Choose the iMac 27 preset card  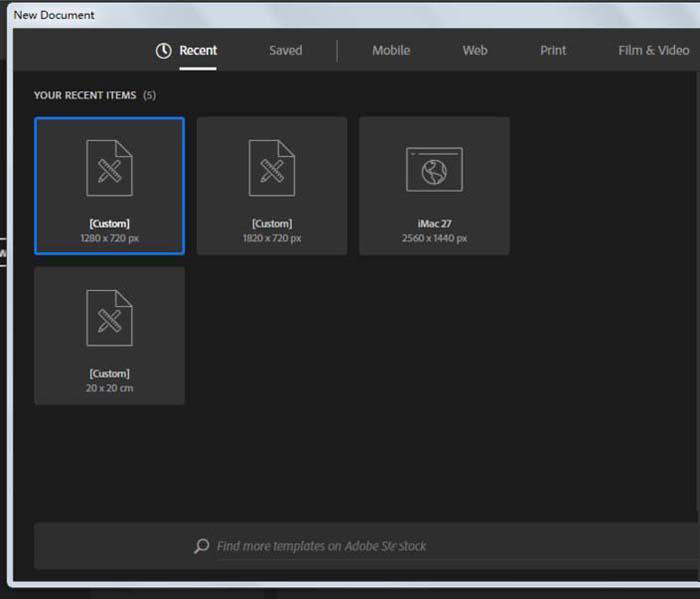[x=434, y=186]
